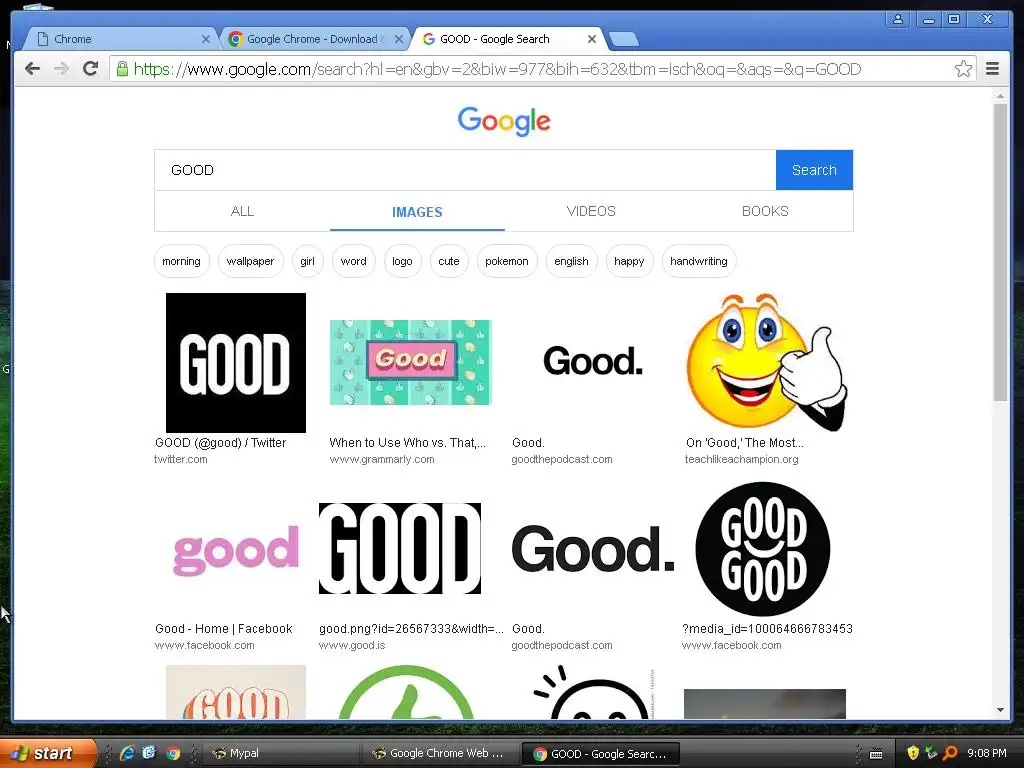Click the security shield tray icon

click(913, 753)
